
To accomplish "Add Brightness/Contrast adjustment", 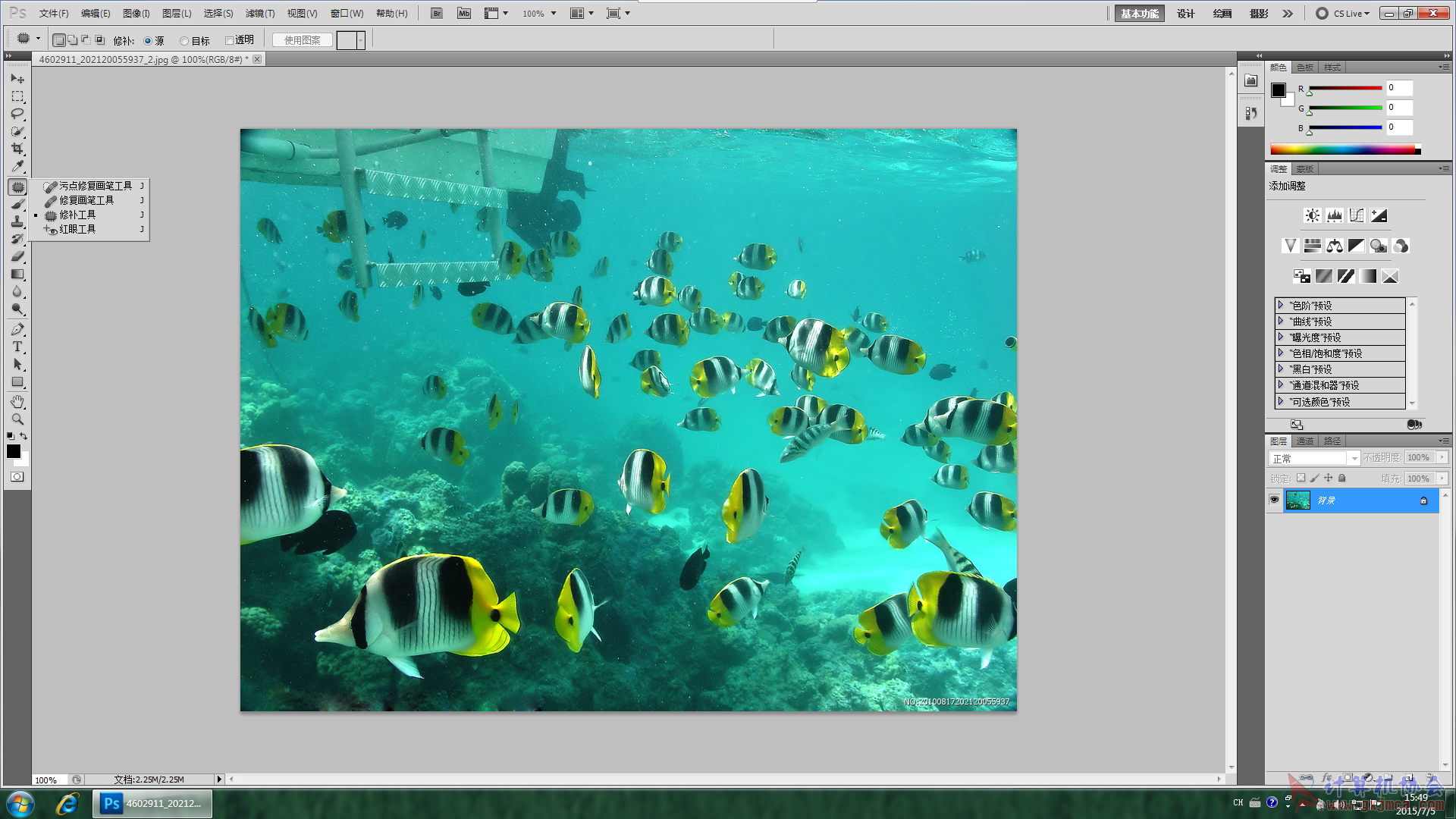I will [1313, 215].
